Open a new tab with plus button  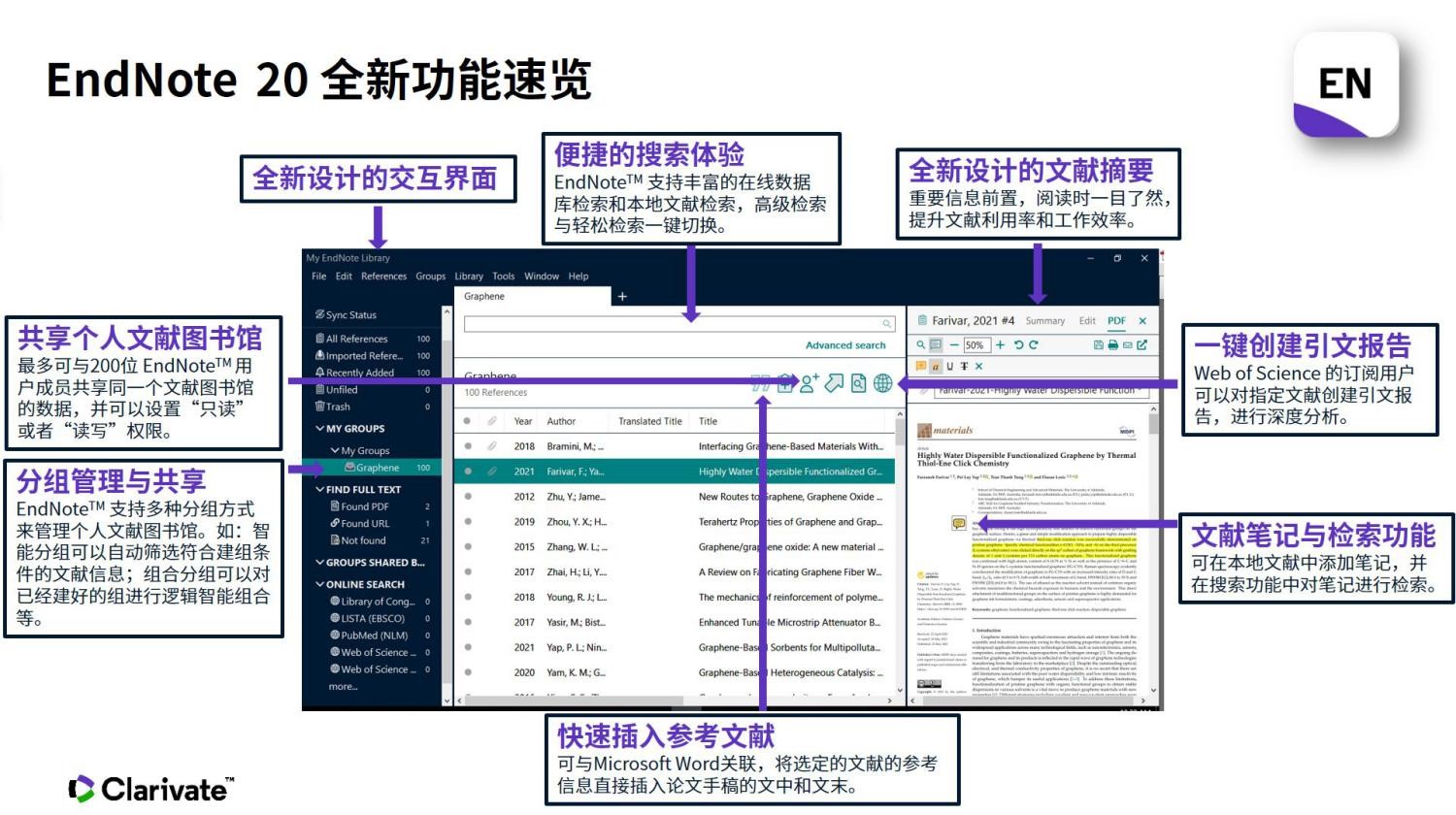(x=622, y=297)
